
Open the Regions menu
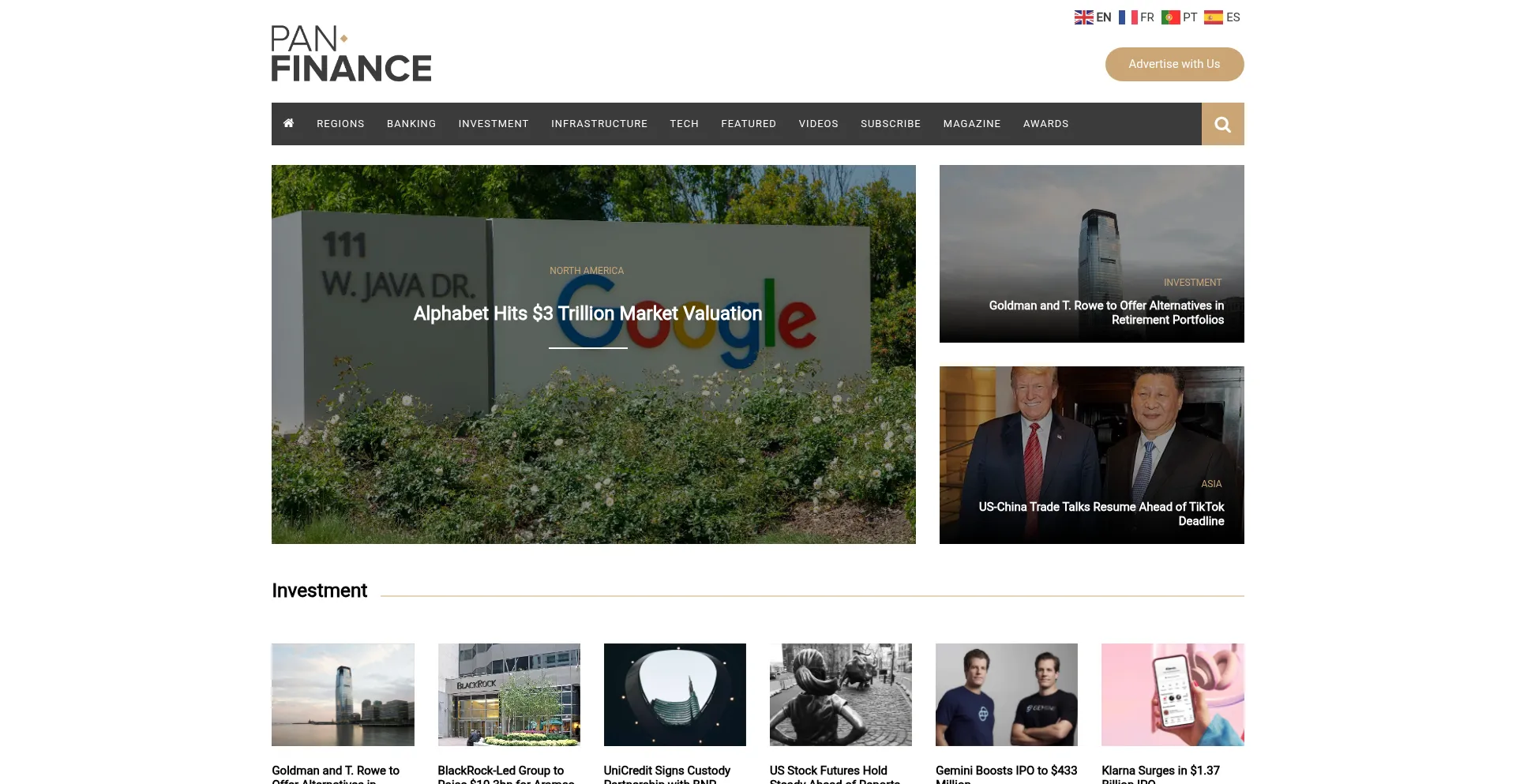tap(340, 124)
